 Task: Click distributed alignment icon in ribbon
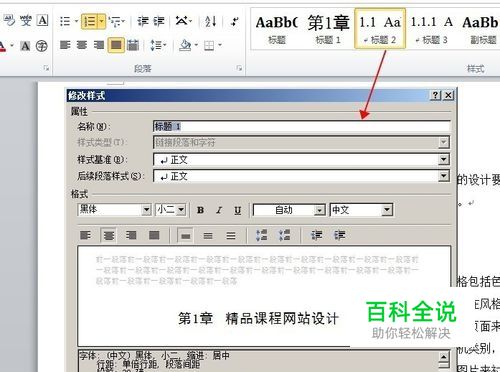133,45
